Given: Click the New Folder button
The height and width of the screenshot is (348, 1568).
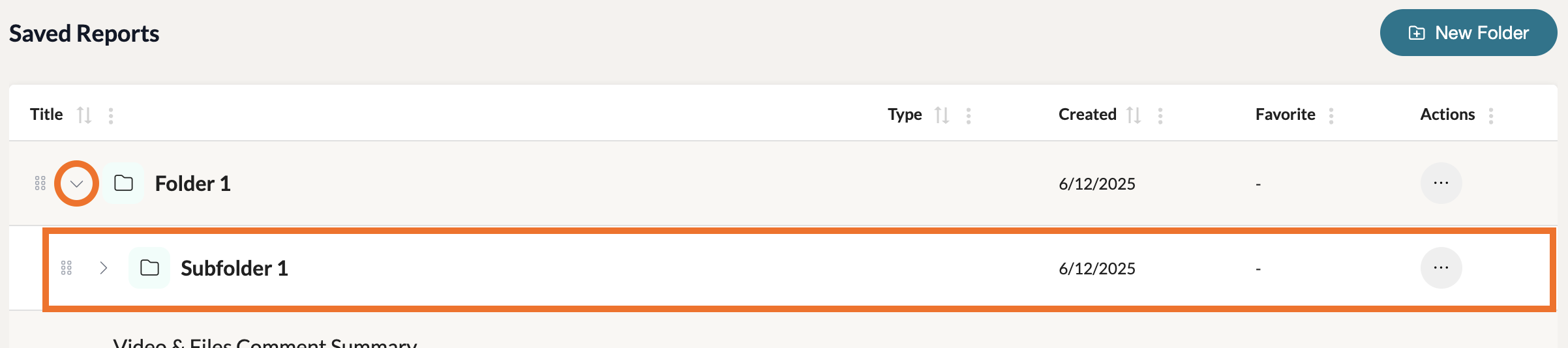Looking at the screenshot, I should tap(1468, 33).
